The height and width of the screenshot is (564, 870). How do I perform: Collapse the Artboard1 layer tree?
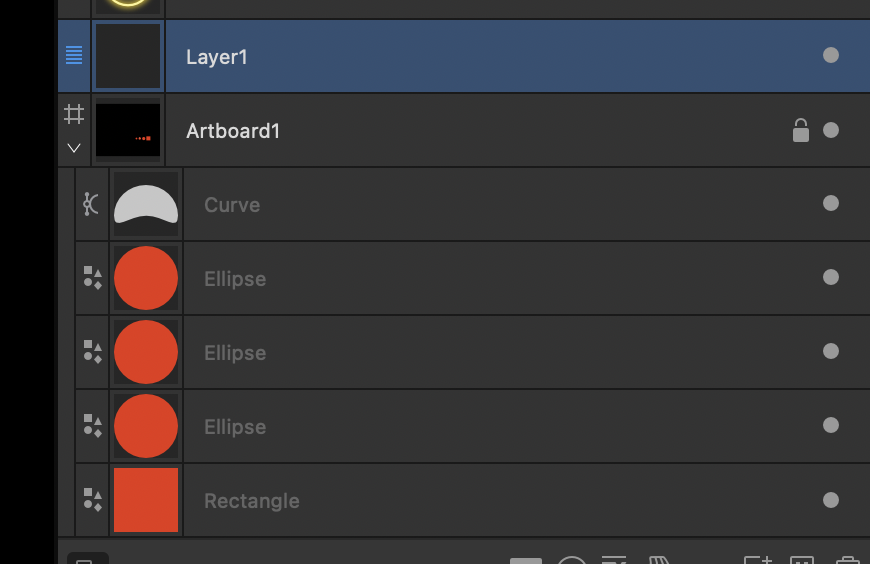coord(74,148)
